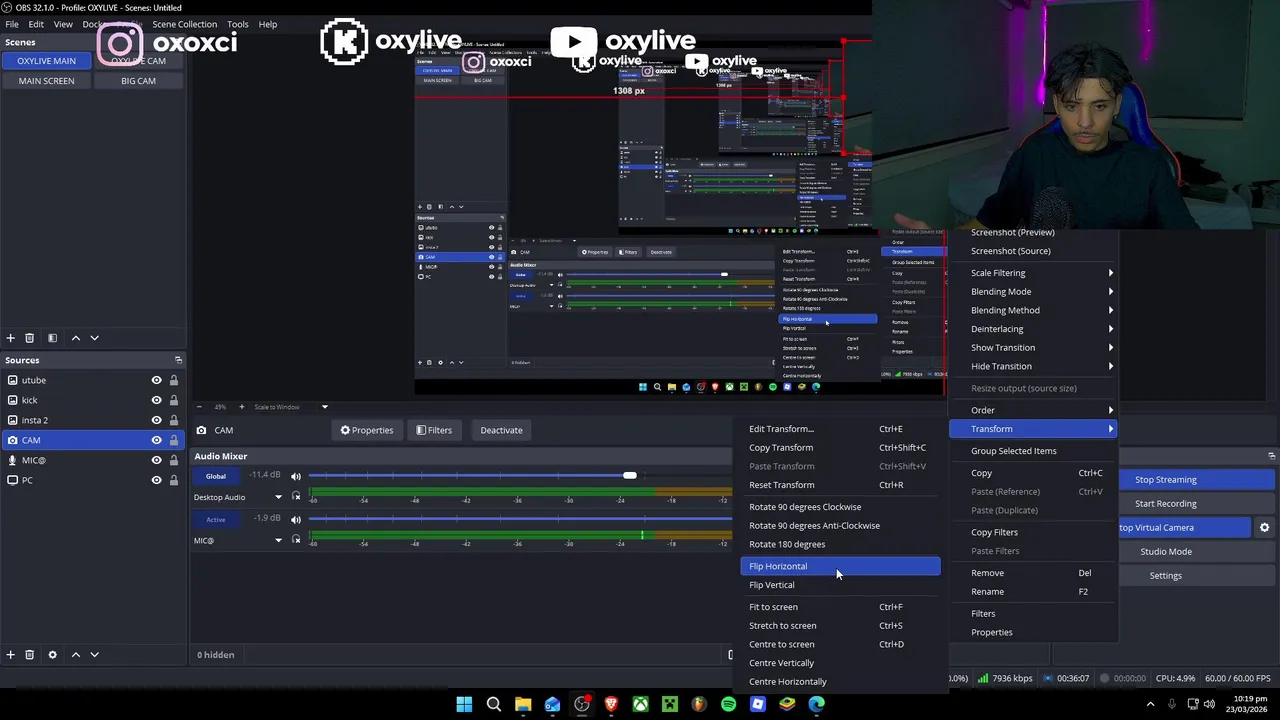The height and width of the screenshot is (720, 1280).
Task: Pop out the Controls dock icon
Action: (x=1271, y=456)
